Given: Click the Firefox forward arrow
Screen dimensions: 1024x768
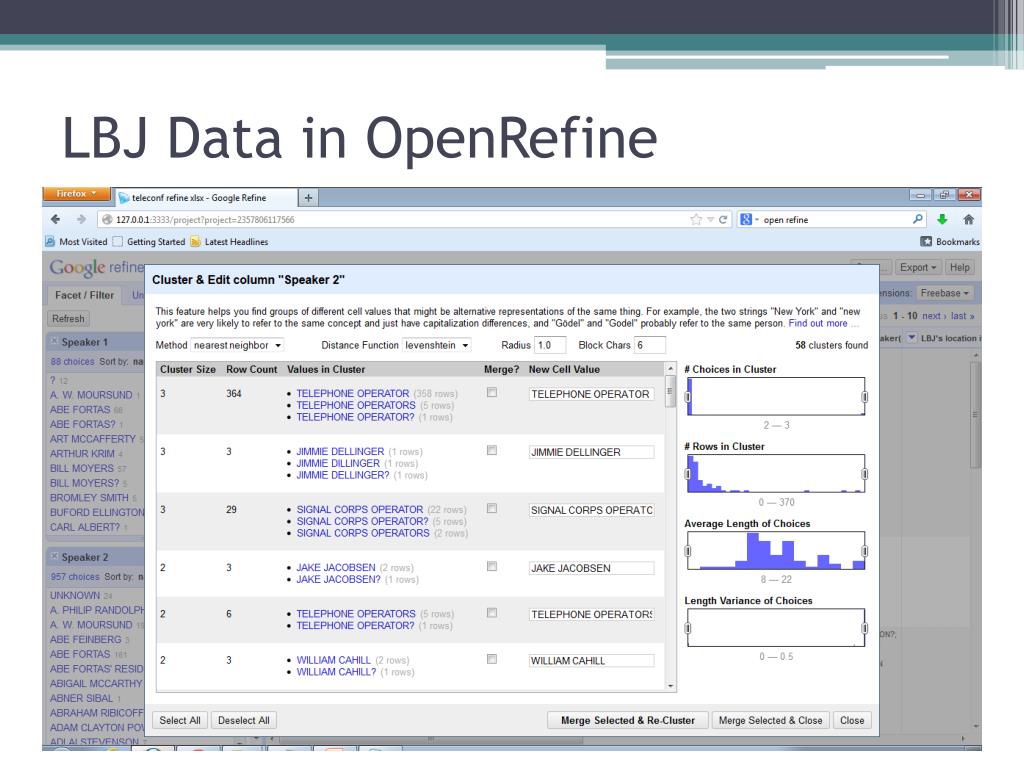Looking at the screenshot, I should click(81, 219).
